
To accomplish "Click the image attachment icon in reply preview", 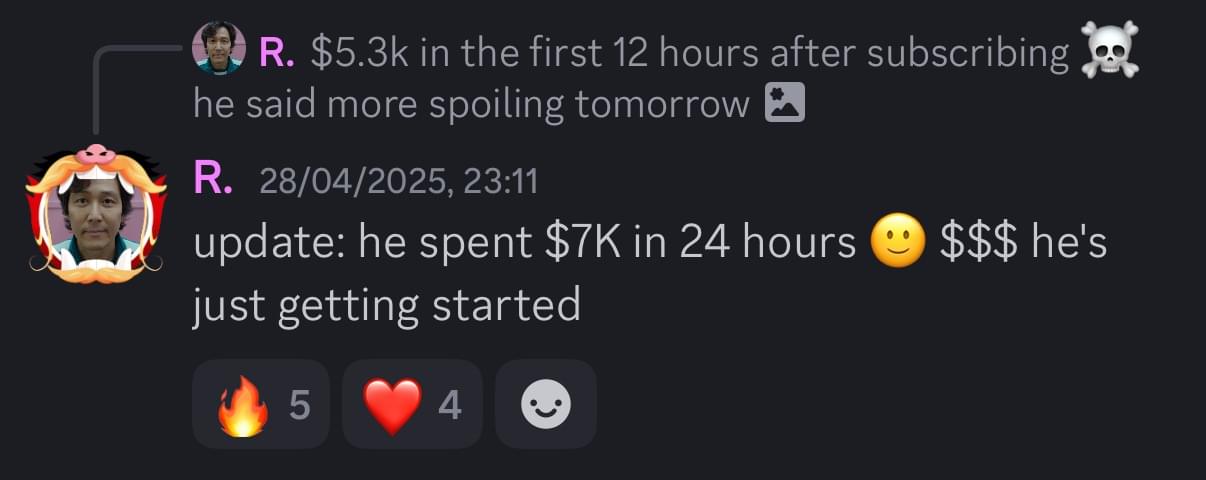I will click(784, 103).
